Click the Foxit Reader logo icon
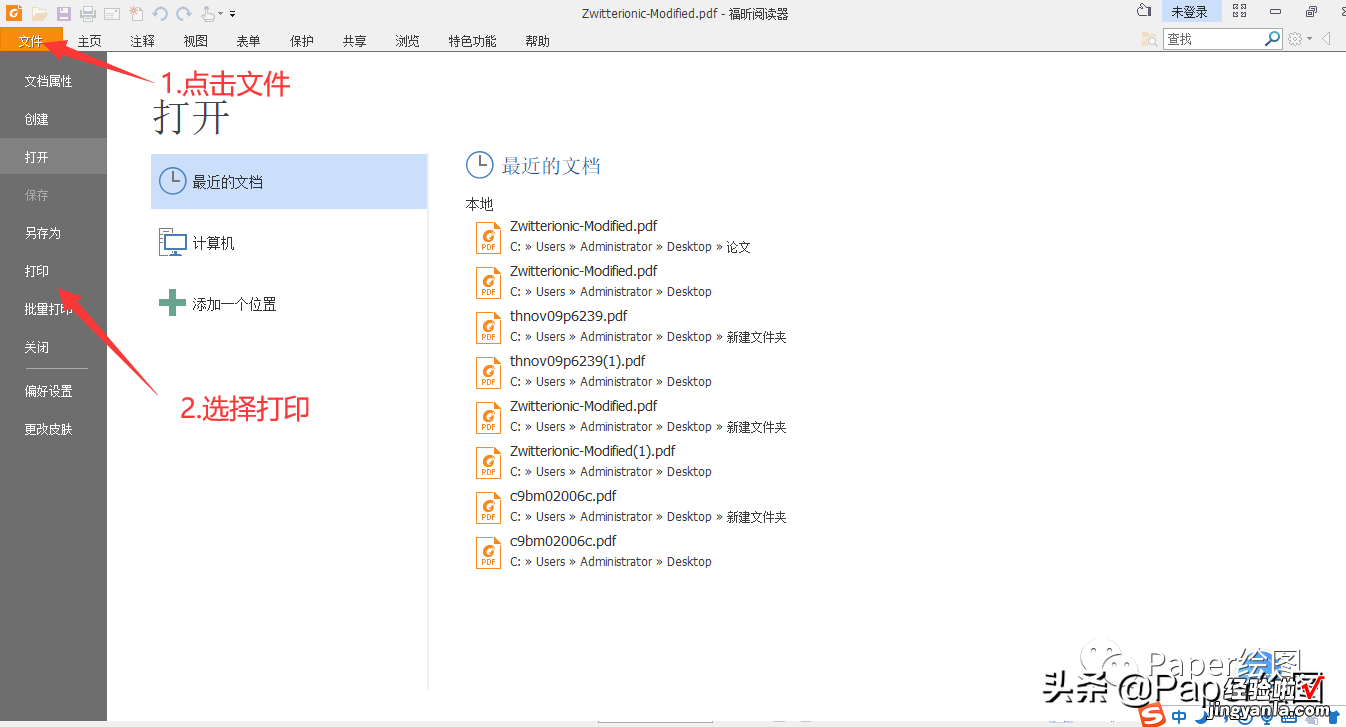The image size is (1346, 727). tap(14, 13)
